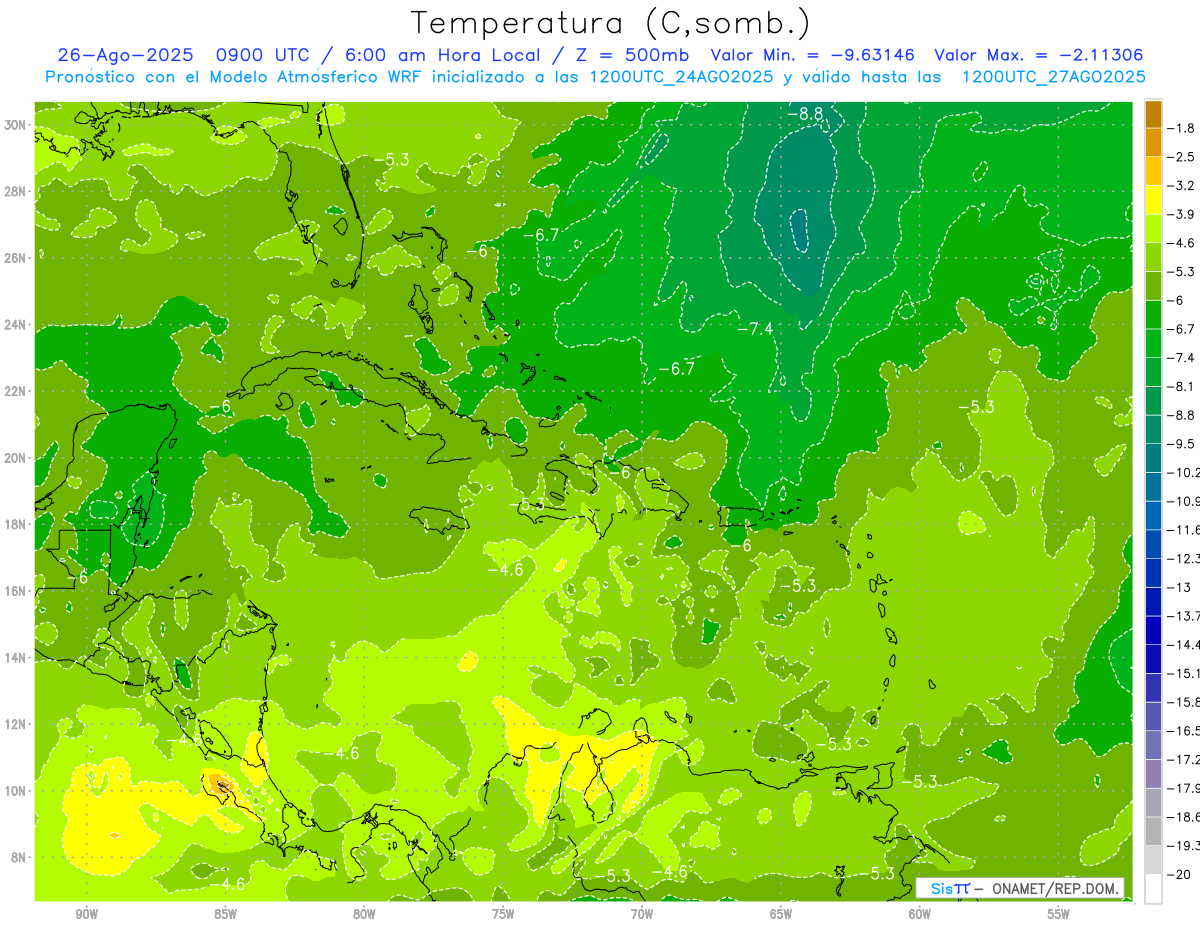The height and width of the screenshot is (927, 1200).
Task: Click the yellow legend swatch between -3.2 and -3.9
Action: tap(1153, 199)
